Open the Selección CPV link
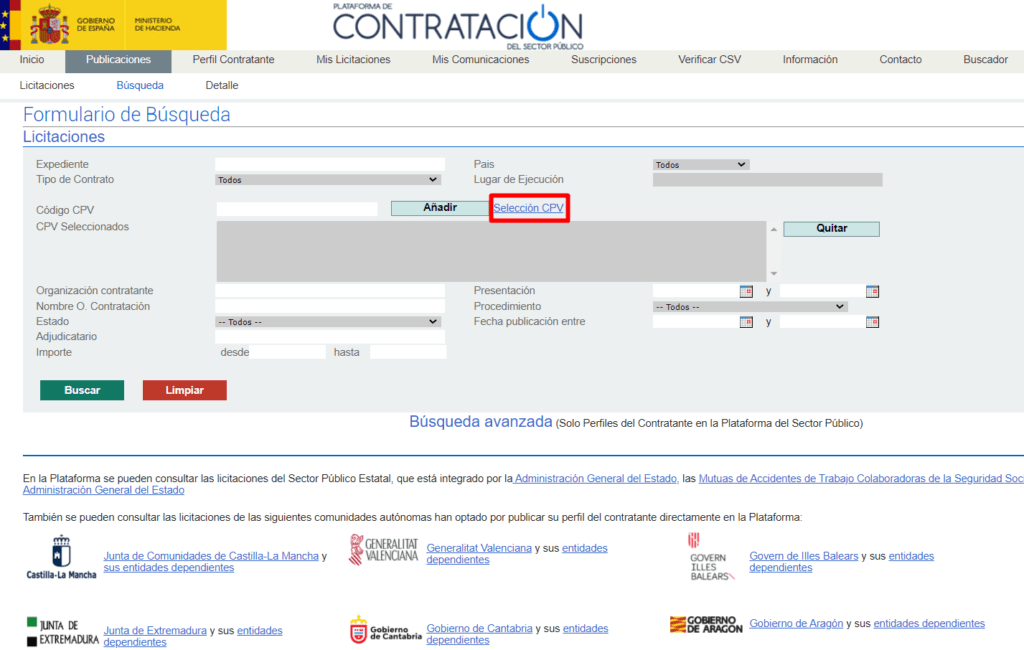The image size is (1024, 650). tap(528, 208)
